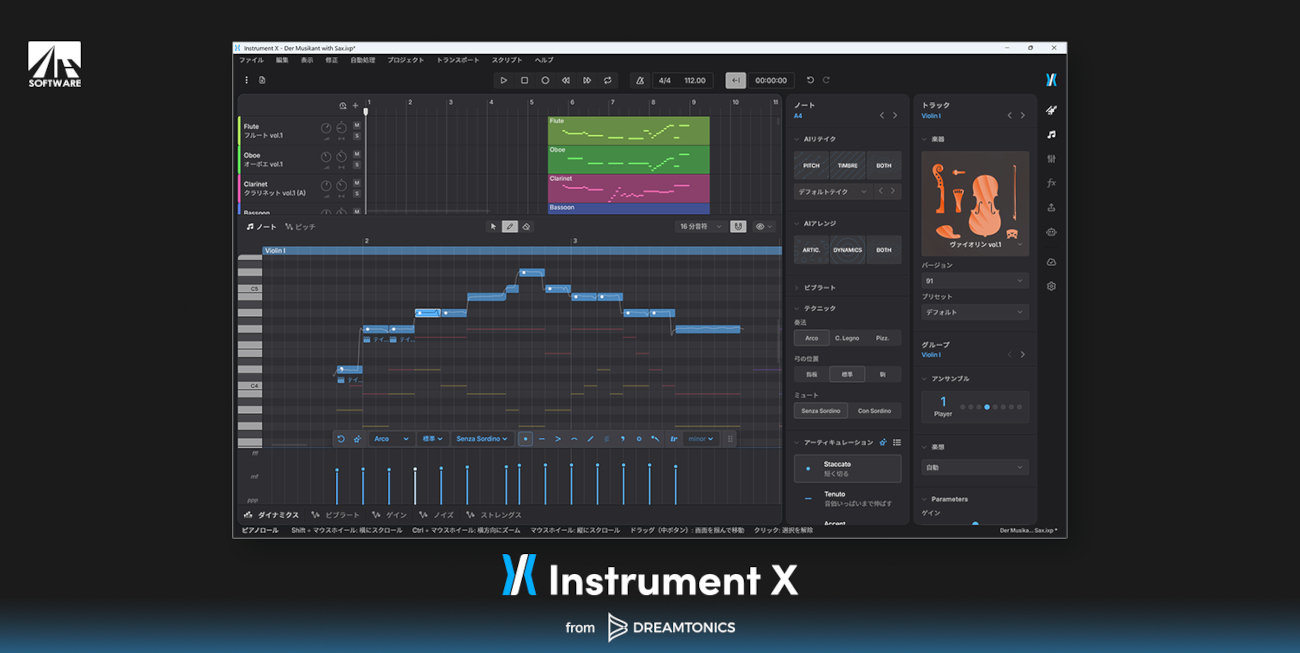The image size is (1300, 653).
Task: Click the Flute track volume knob
Action: tap(326, 128)
